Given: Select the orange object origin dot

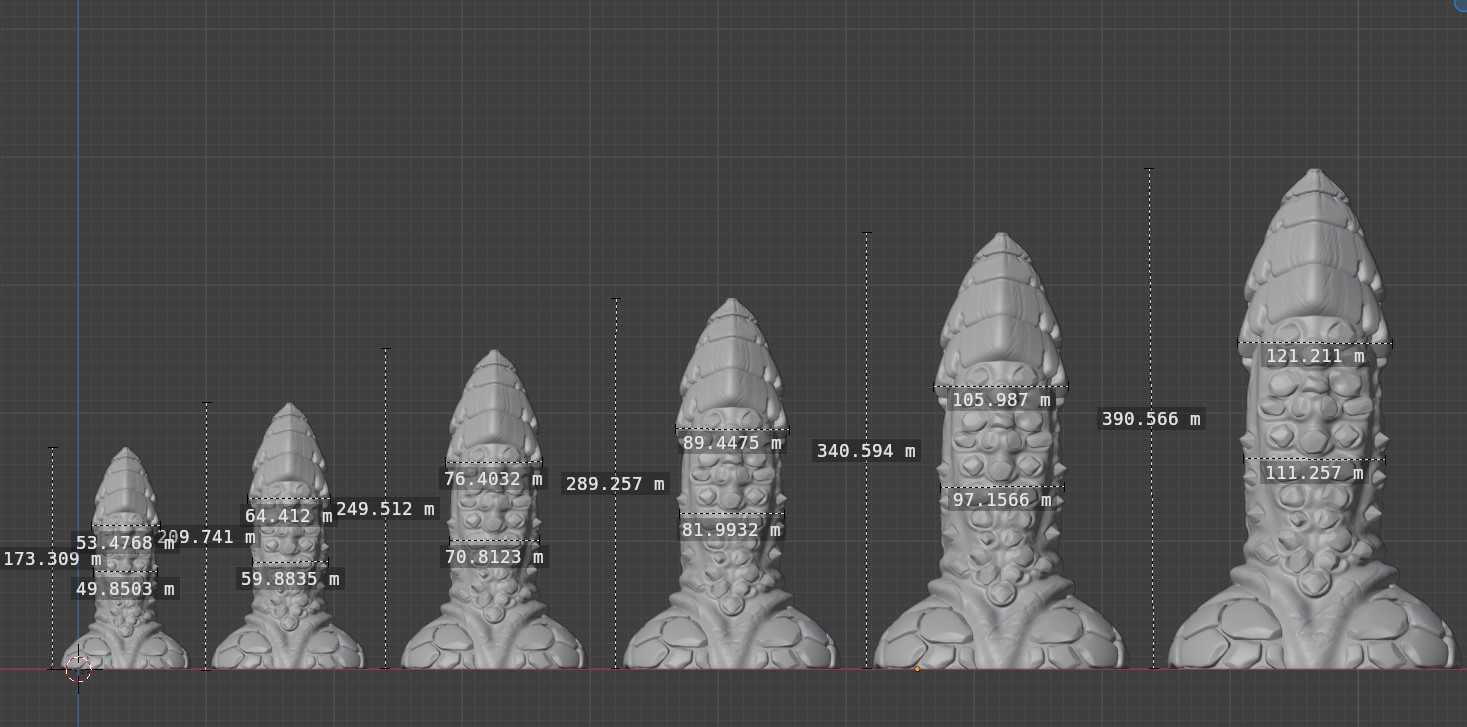Looking at the screenshot, I should 917,669.
